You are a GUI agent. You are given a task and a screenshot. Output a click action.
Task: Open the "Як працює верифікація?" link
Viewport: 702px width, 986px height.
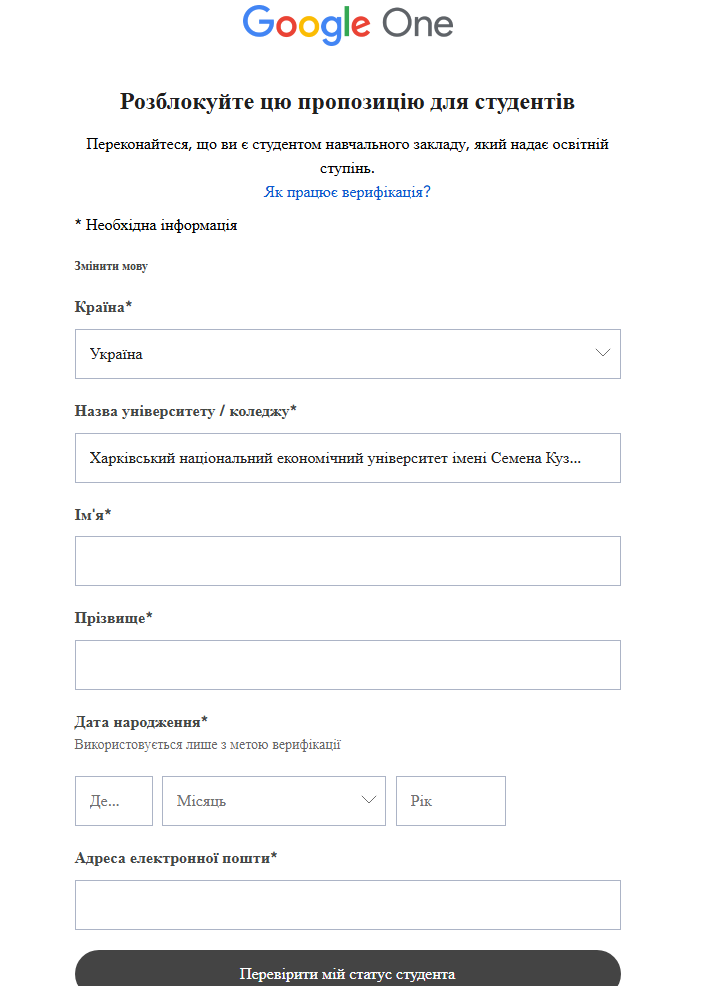347,191
